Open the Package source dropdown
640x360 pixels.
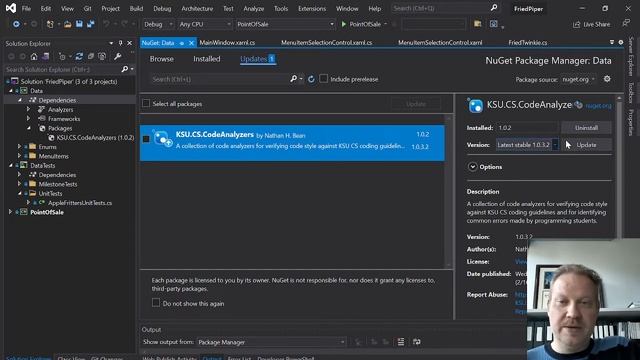pos(578,79)
